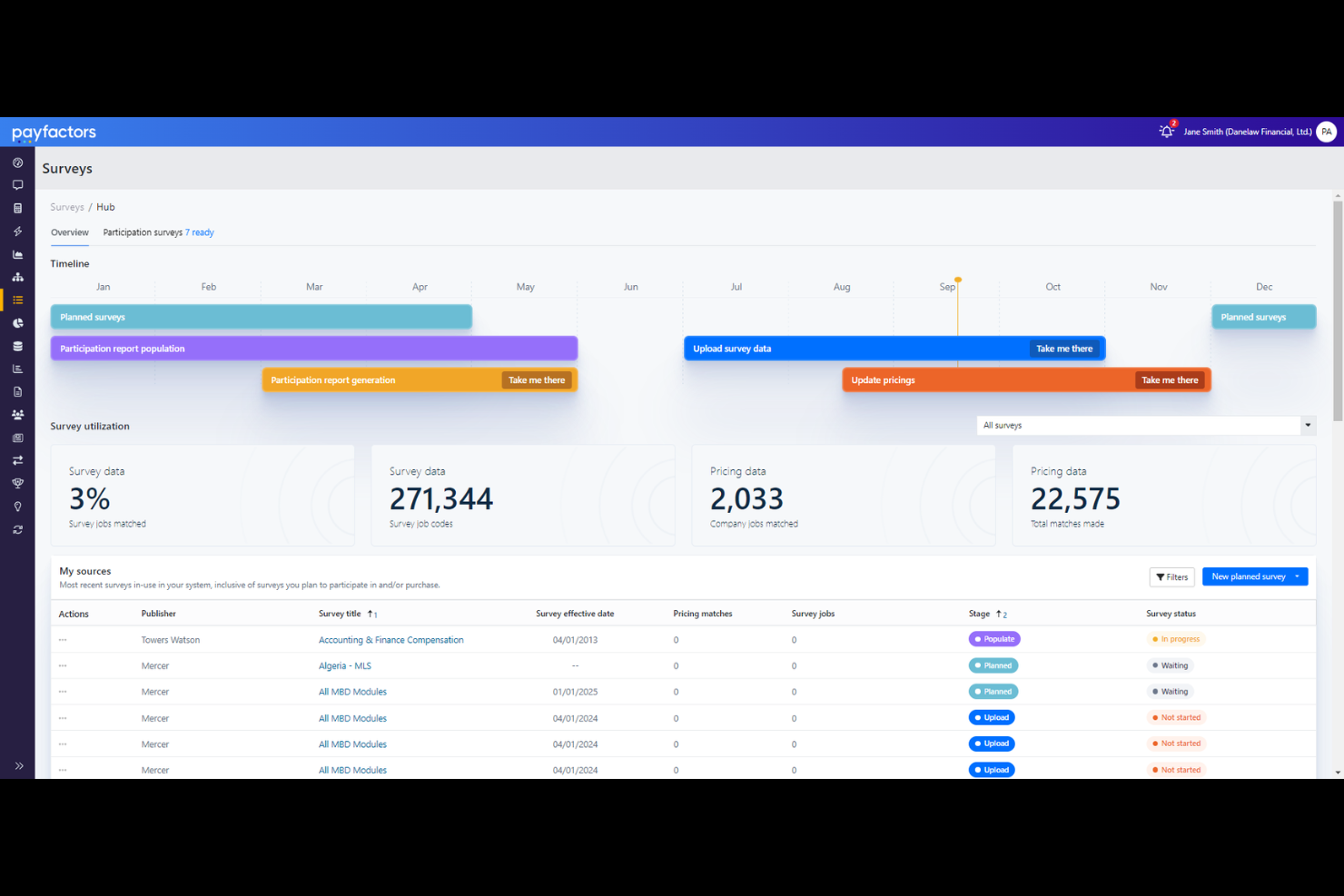
Task: Click the September marker on the timeline
Action: (x=957, y=281)
